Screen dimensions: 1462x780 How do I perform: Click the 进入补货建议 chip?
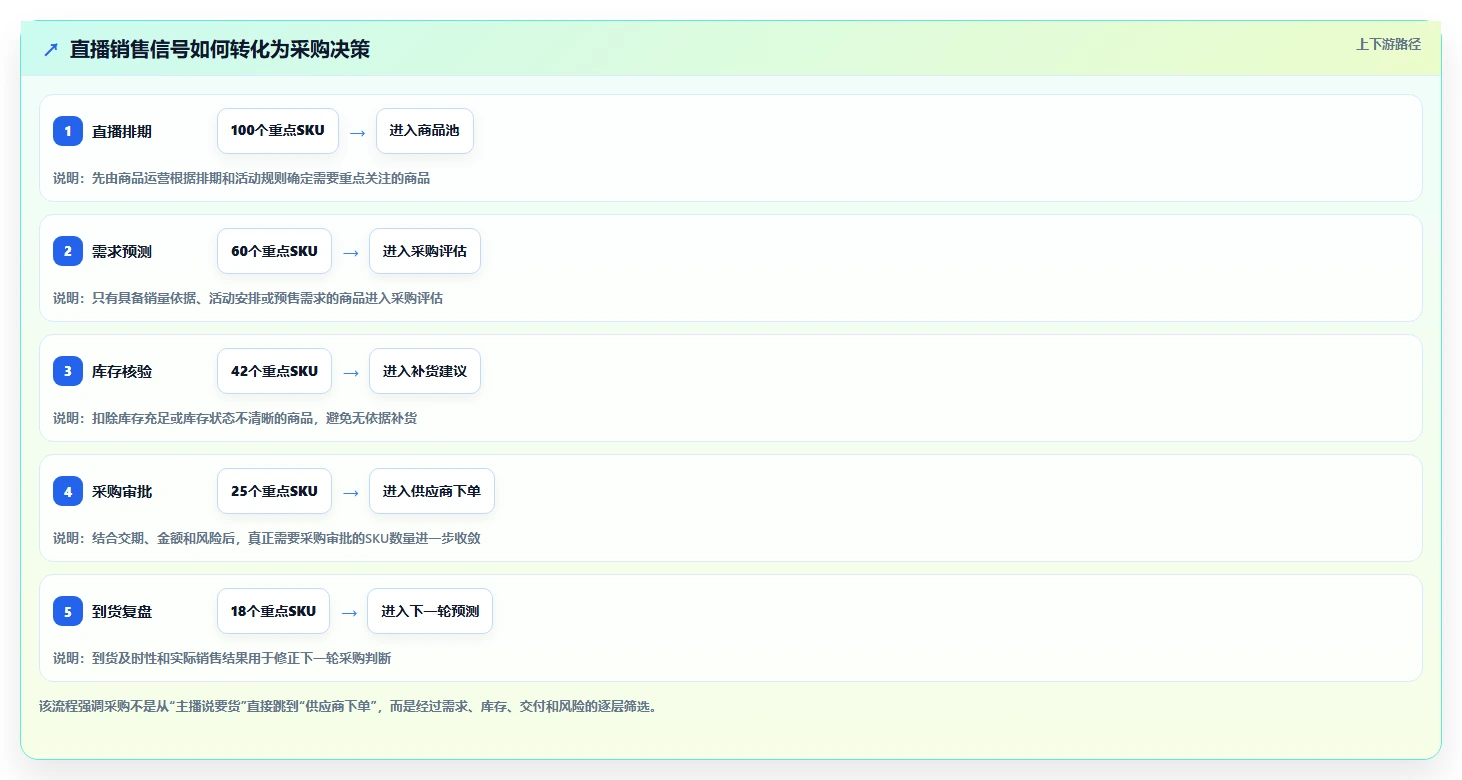pyautogui.click(x=425, y=371)
